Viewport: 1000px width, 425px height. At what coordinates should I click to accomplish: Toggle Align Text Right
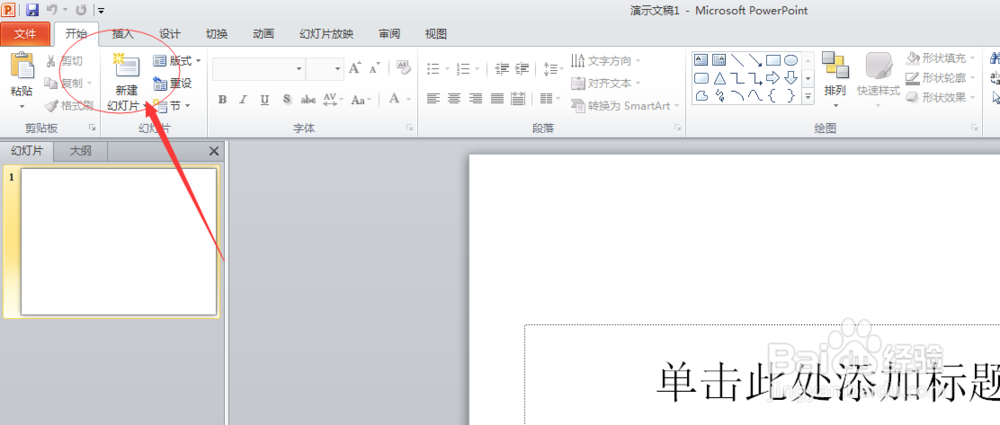point(476,98)
